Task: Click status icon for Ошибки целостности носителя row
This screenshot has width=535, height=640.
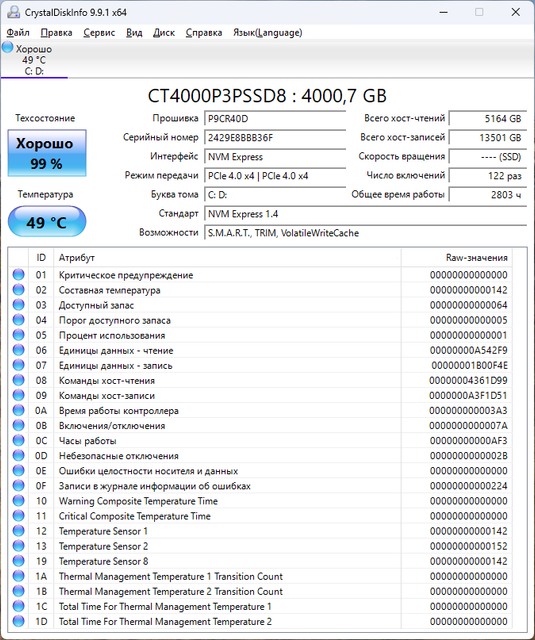Action: coord(18,471)
